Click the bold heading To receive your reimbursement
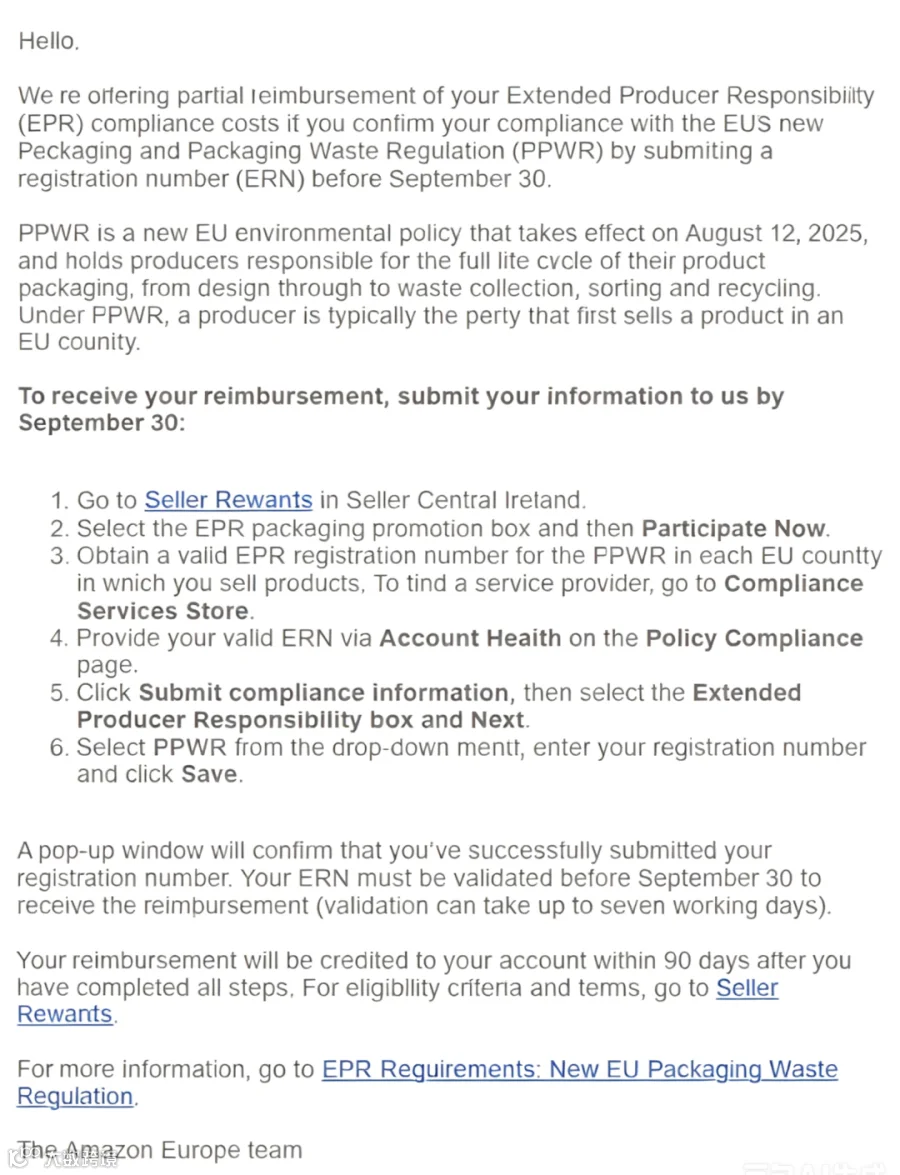900x1175 pixels. click(x=401, y=409)
